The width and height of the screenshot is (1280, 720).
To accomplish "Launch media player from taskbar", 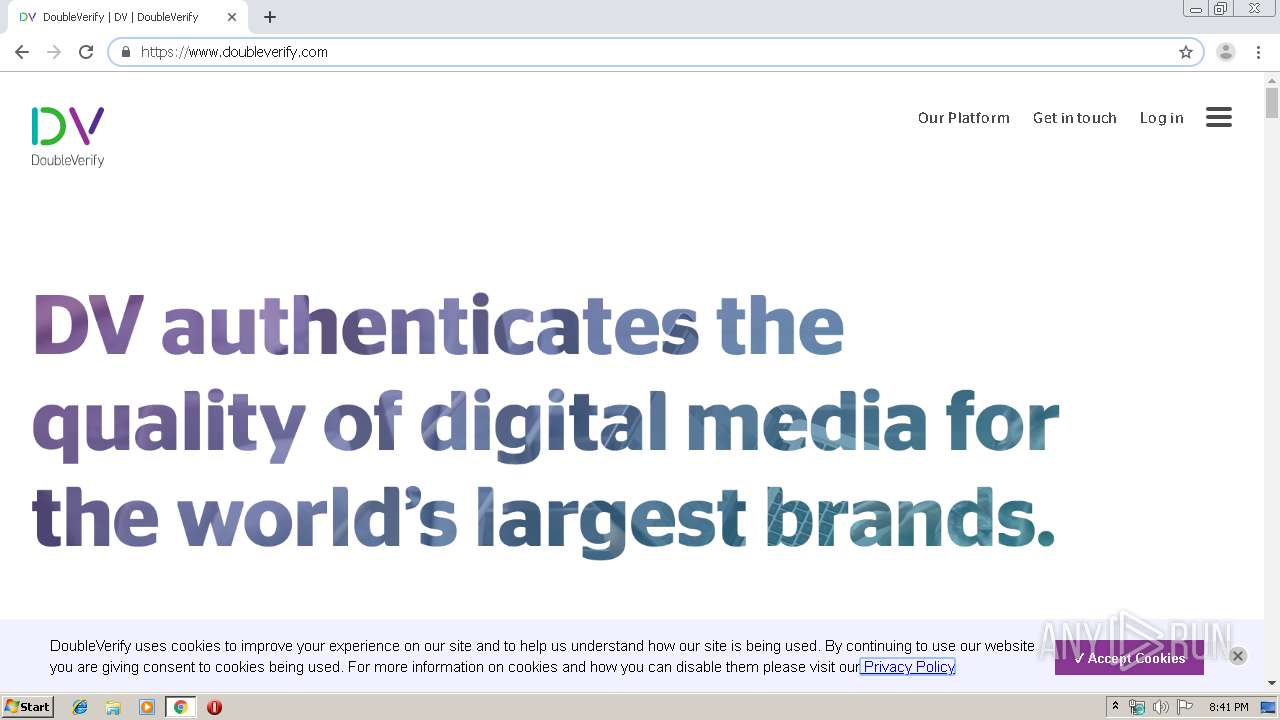I will point(147,707).
